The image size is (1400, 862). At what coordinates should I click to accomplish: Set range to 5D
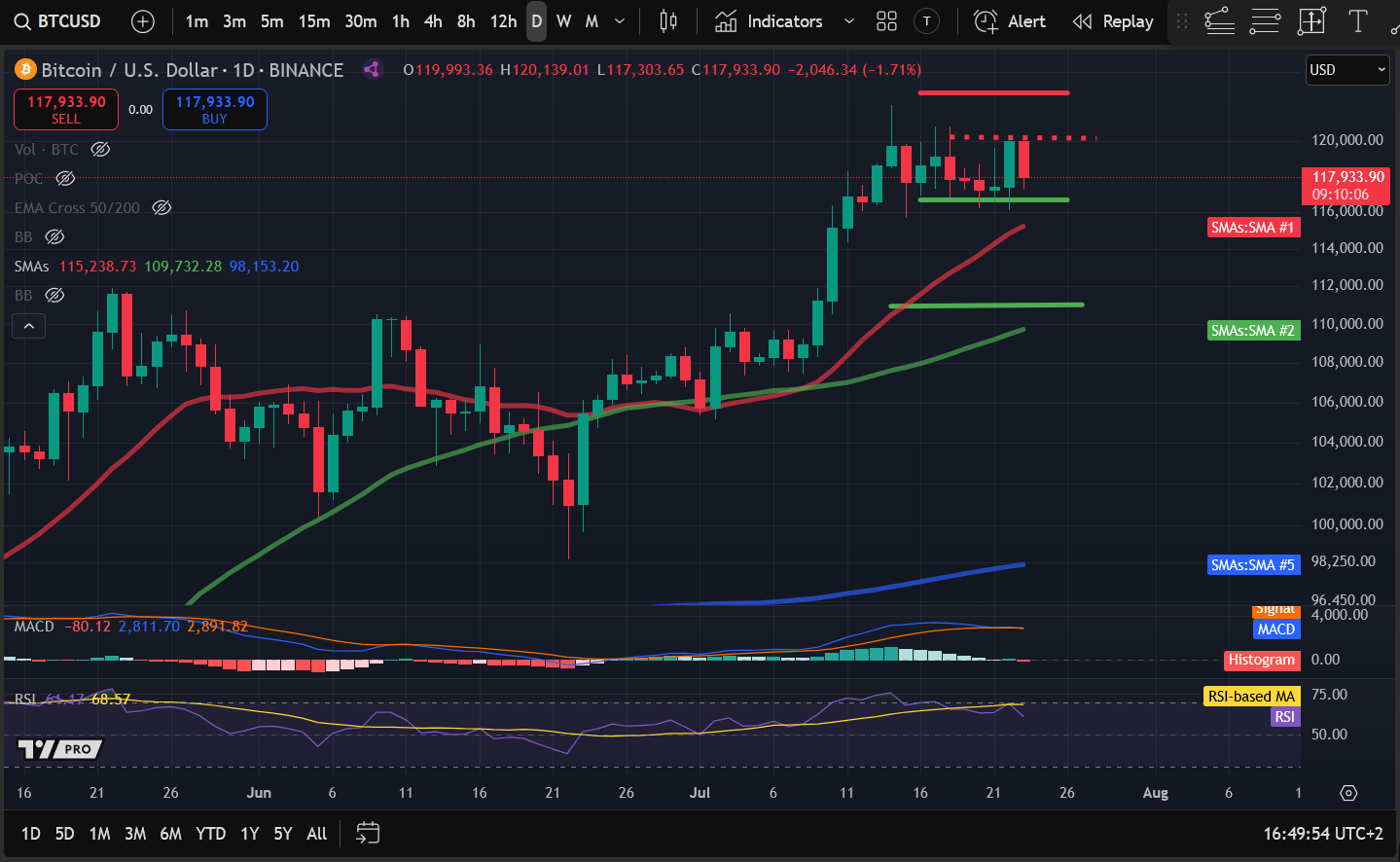64,834
